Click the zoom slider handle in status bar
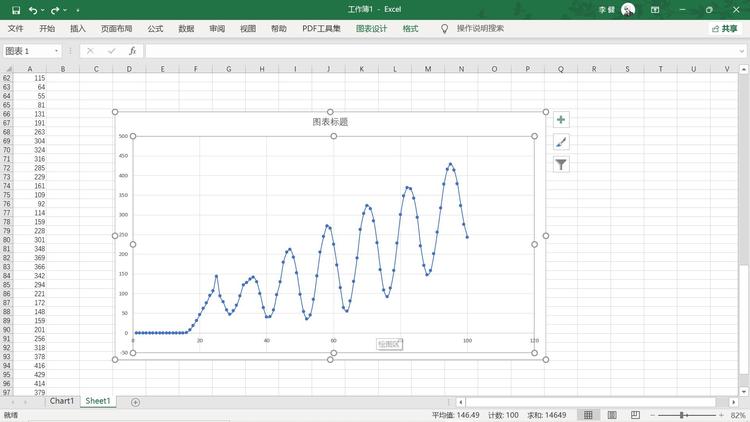The height and width of the screenshot is (422, 750). coord(682,415)
